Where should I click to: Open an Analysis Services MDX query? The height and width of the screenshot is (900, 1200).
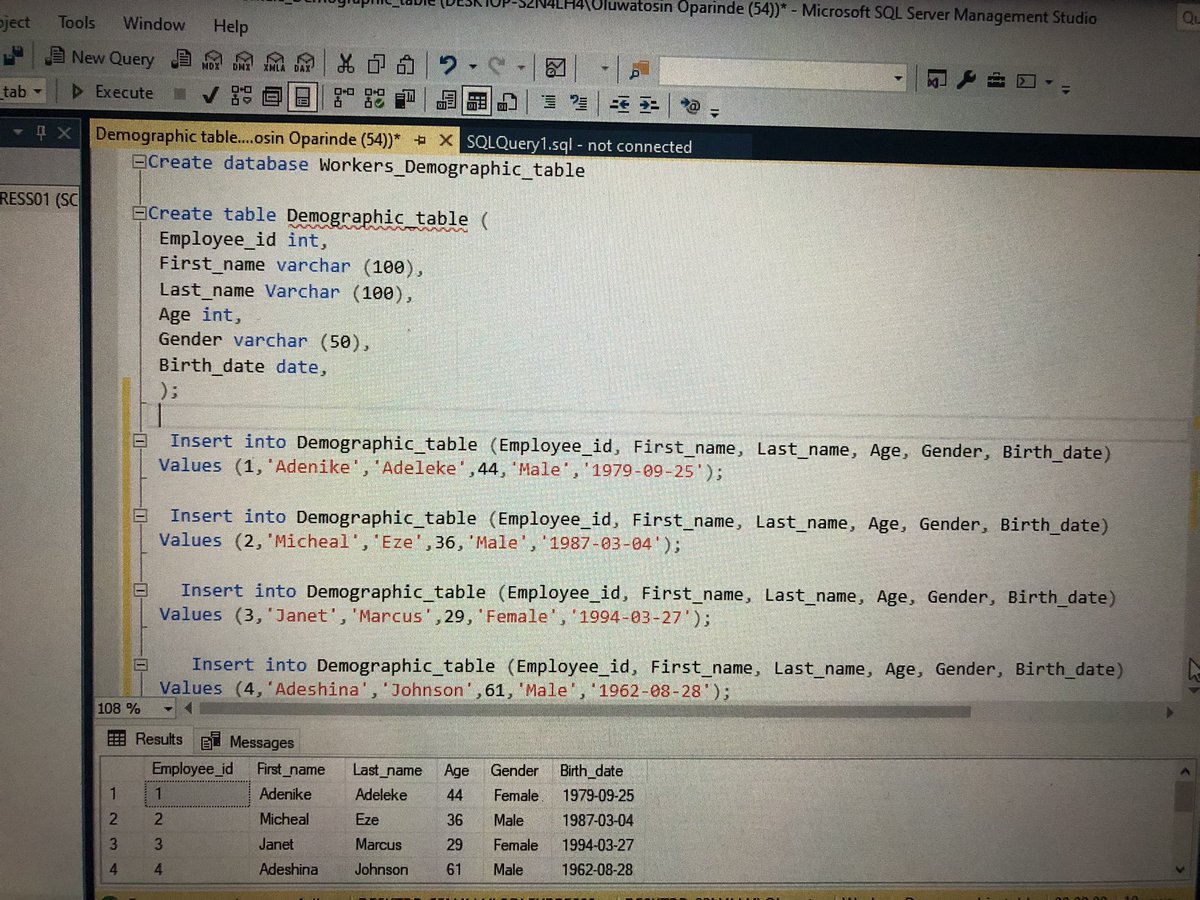[x=212, y=62]
